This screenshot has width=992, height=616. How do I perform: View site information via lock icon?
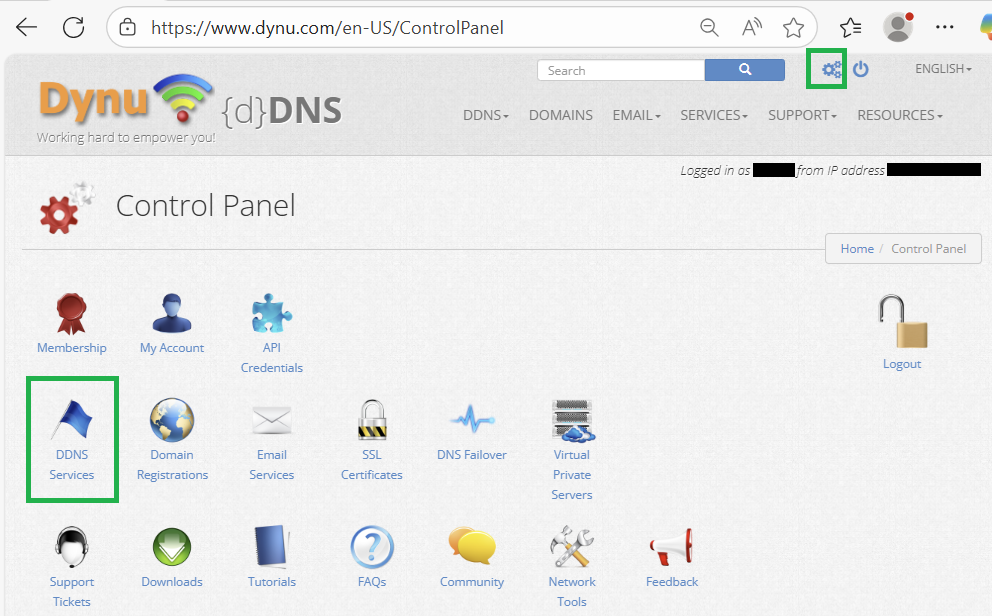[x=127, y=27]
